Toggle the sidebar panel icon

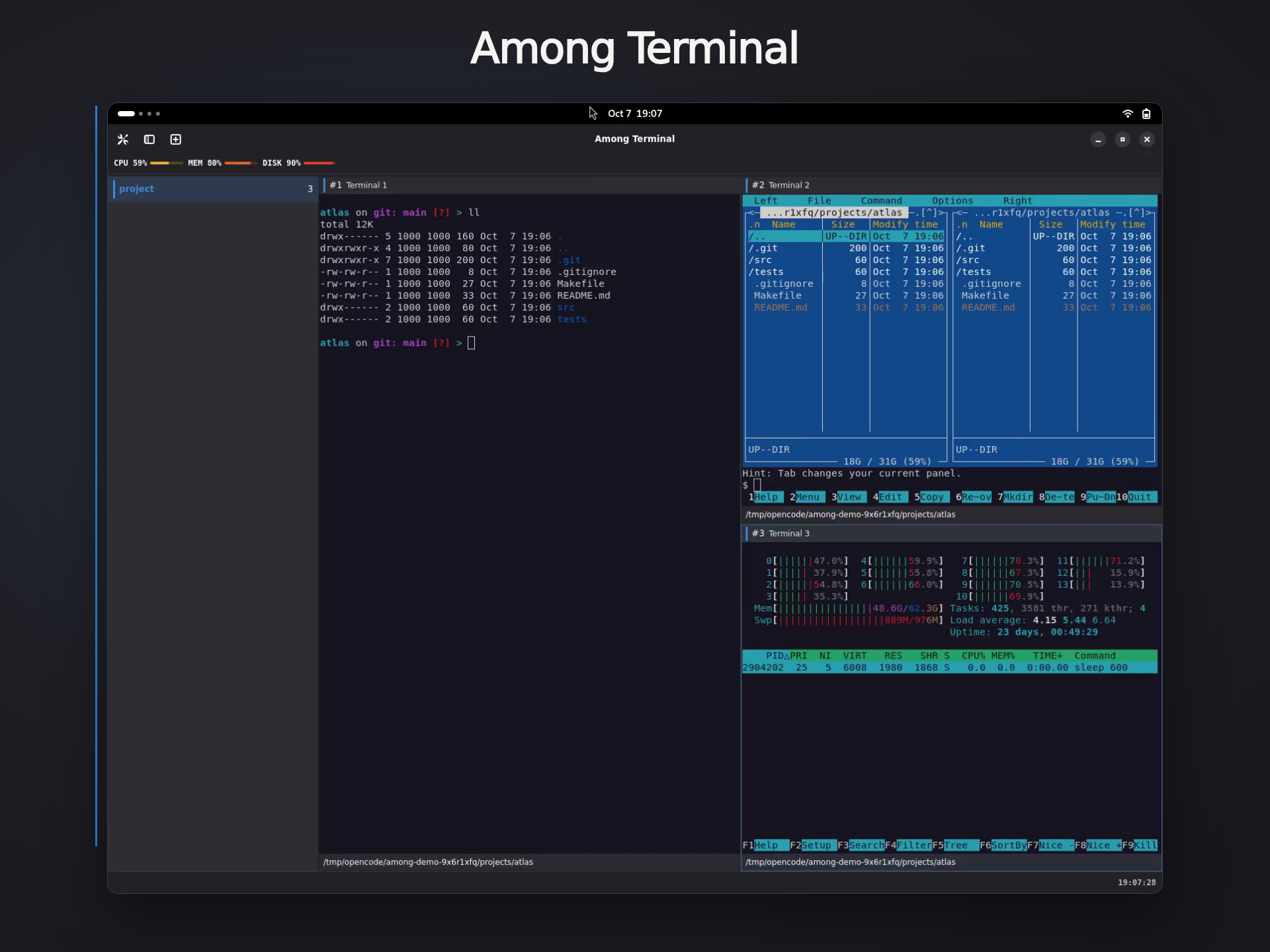pyautogui.click(x=149, y=139)
